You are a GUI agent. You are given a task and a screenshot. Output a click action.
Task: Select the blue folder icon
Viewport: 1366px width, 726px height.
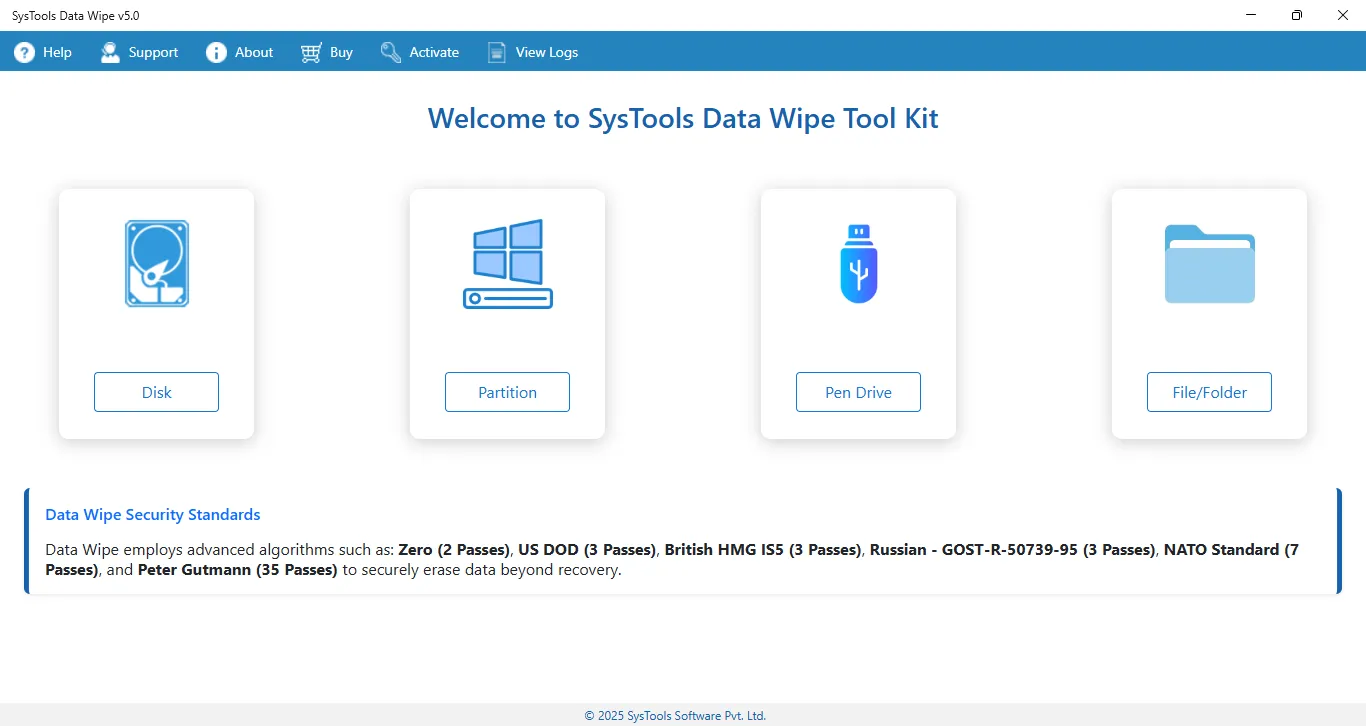point(1210,264)
